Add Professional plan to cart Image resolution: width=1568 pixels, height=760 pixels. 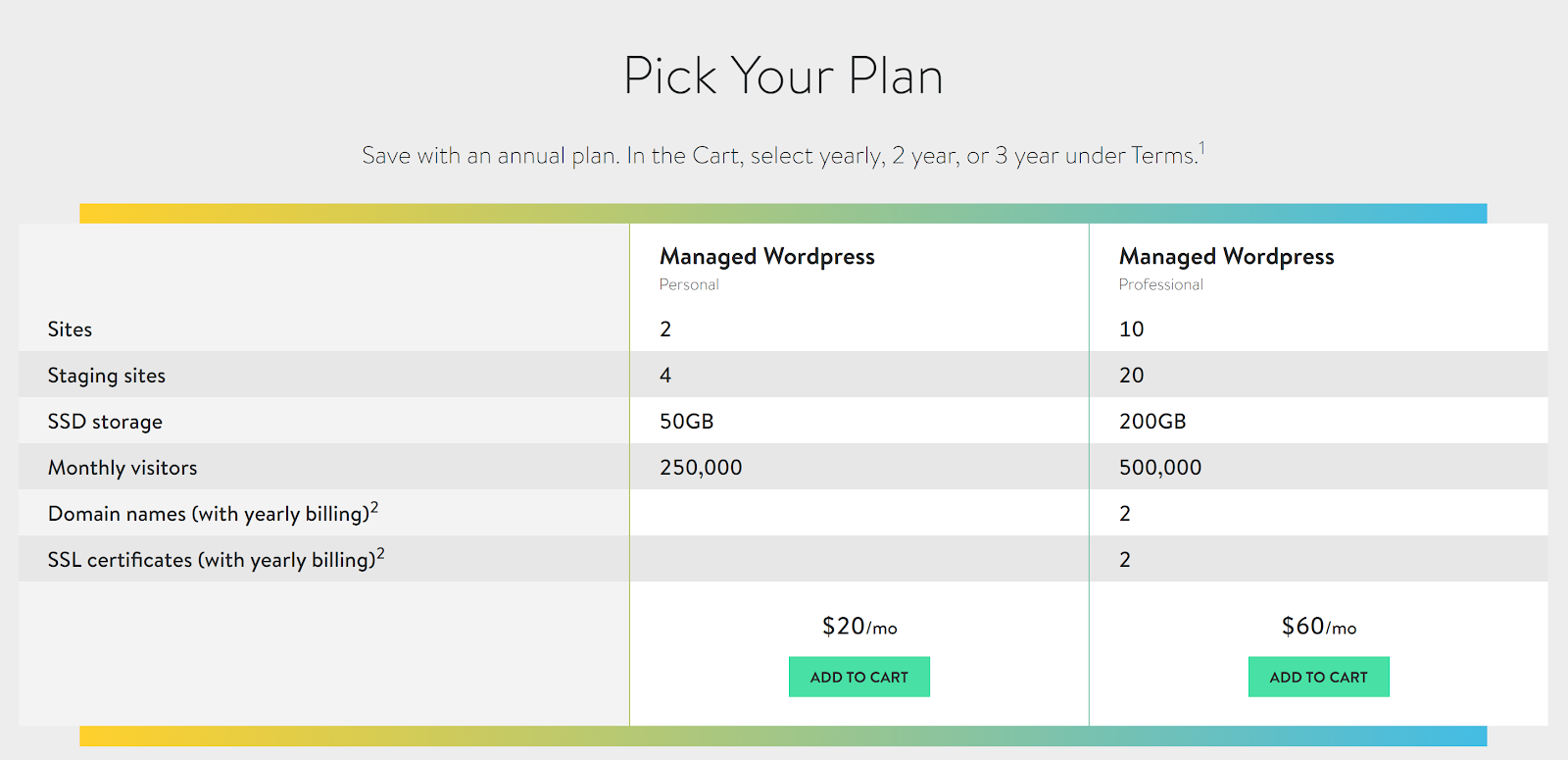tap(1318, 677)
